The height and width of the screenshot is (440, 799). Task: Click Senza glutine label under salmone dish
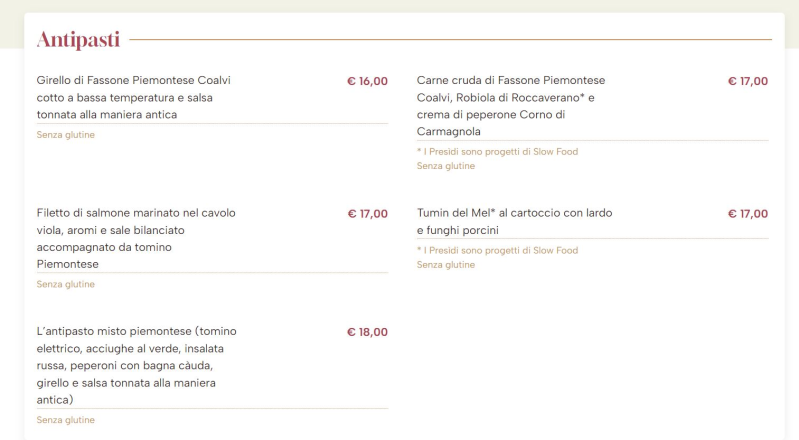66,284
